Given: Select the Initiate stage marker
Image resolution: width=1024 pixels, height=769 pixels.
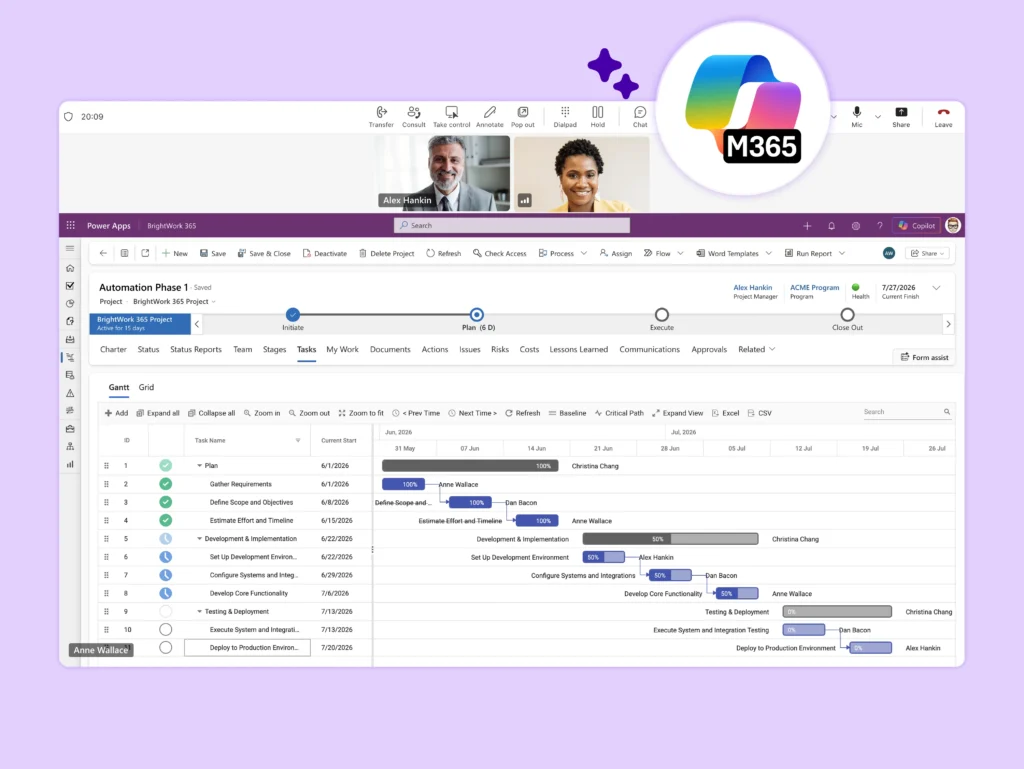Looking at the screenshot, I should 293,315.
